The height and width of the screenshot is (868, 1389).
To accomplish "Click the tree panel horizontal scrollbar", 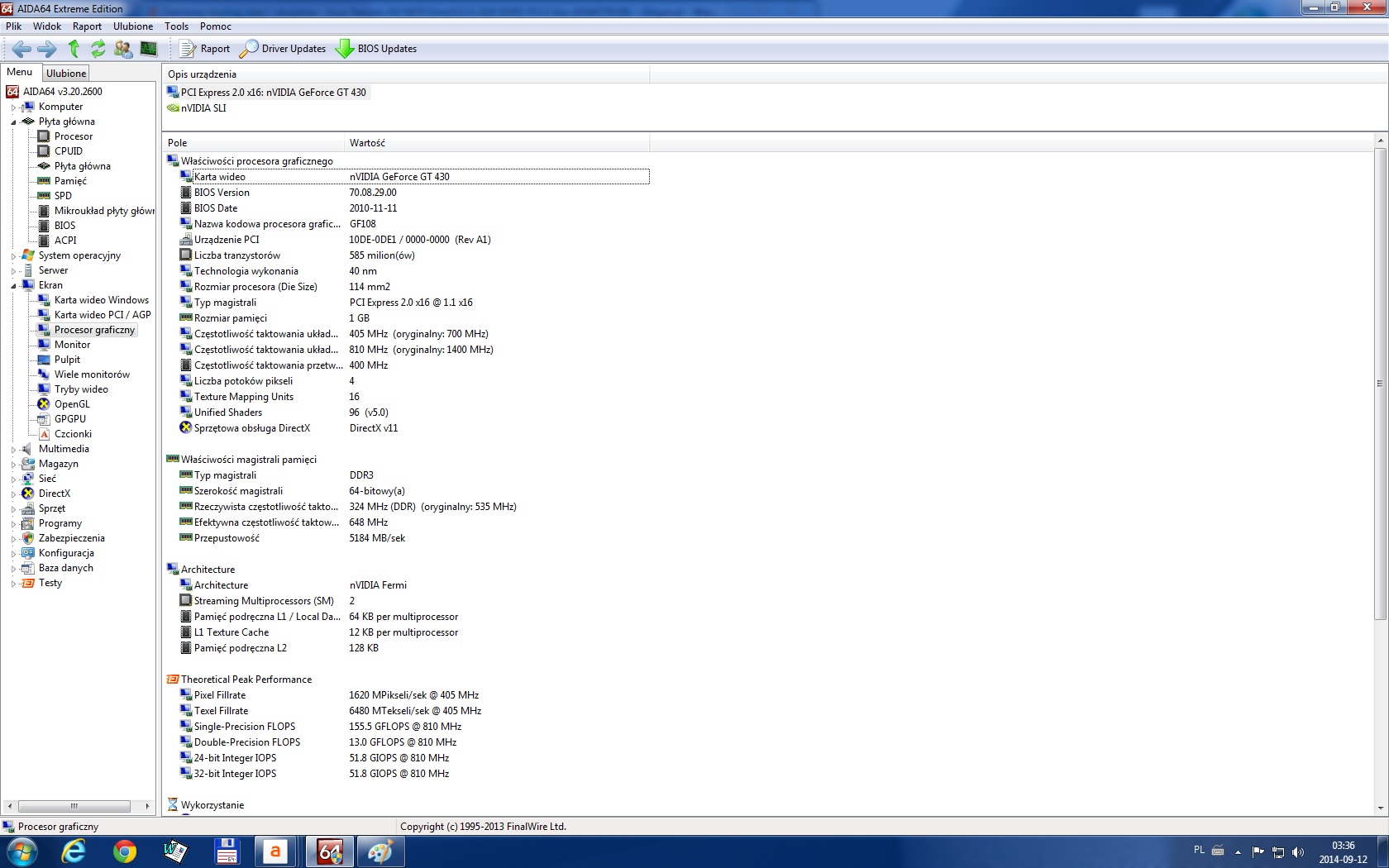I will point(74,806).
